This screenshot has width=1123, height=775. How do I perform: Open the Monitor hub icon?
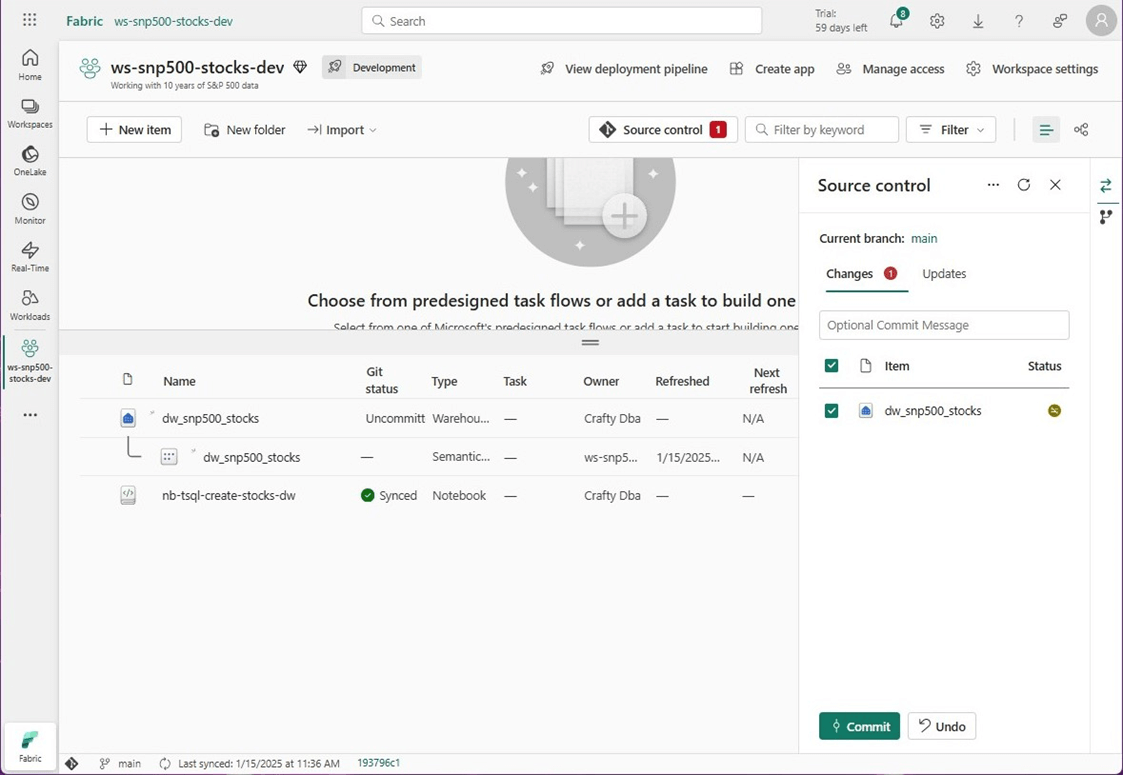(30, 208)
